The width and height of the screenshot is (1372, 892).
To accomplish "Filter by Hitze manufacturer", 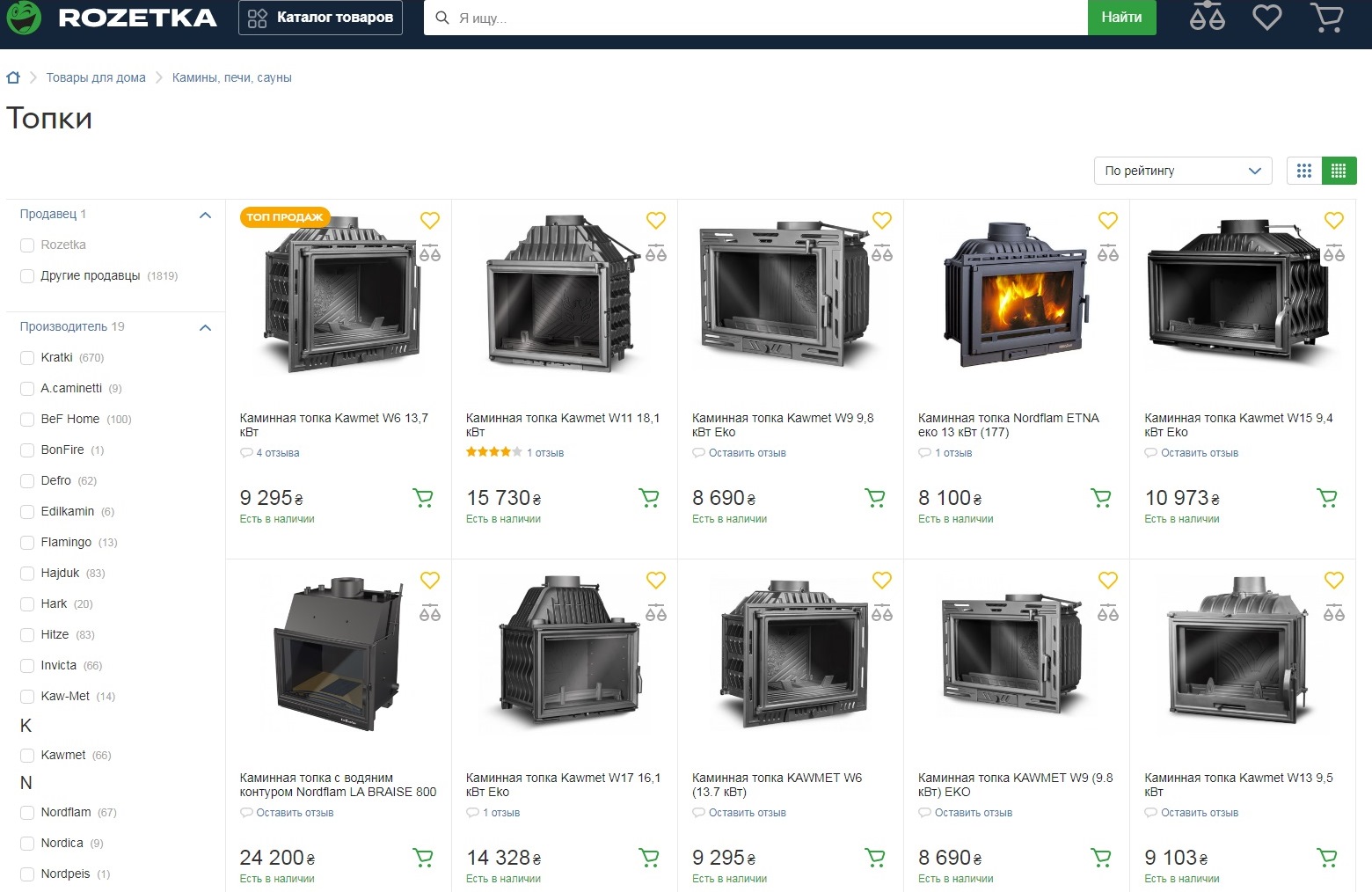I will click(27, 635).
